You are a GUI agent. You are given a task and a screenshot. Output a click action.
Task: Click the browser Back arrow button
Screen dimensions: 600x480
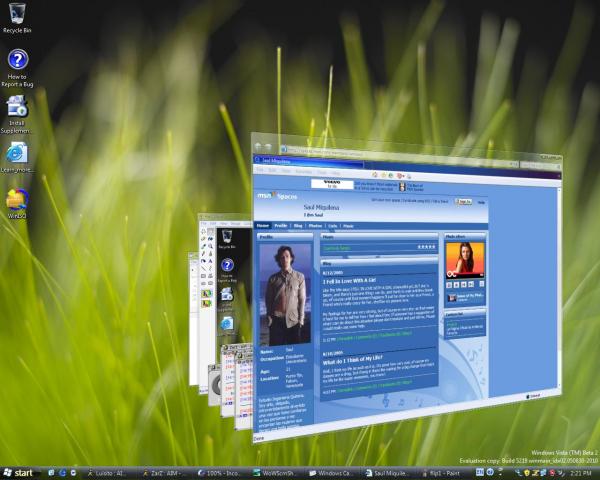pos(258,146)
